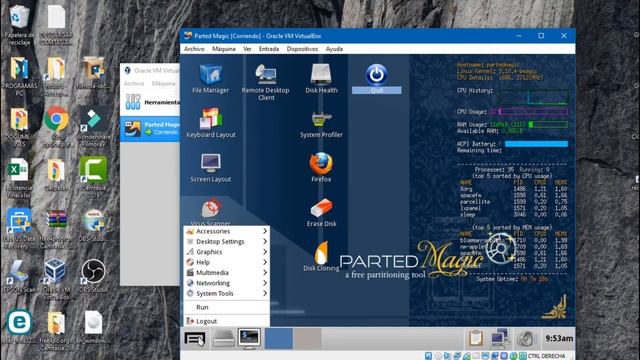640x360 pixels.
Task: Expand the Graphics submenu
Action: pyautogui.click(x=227, y=252)
